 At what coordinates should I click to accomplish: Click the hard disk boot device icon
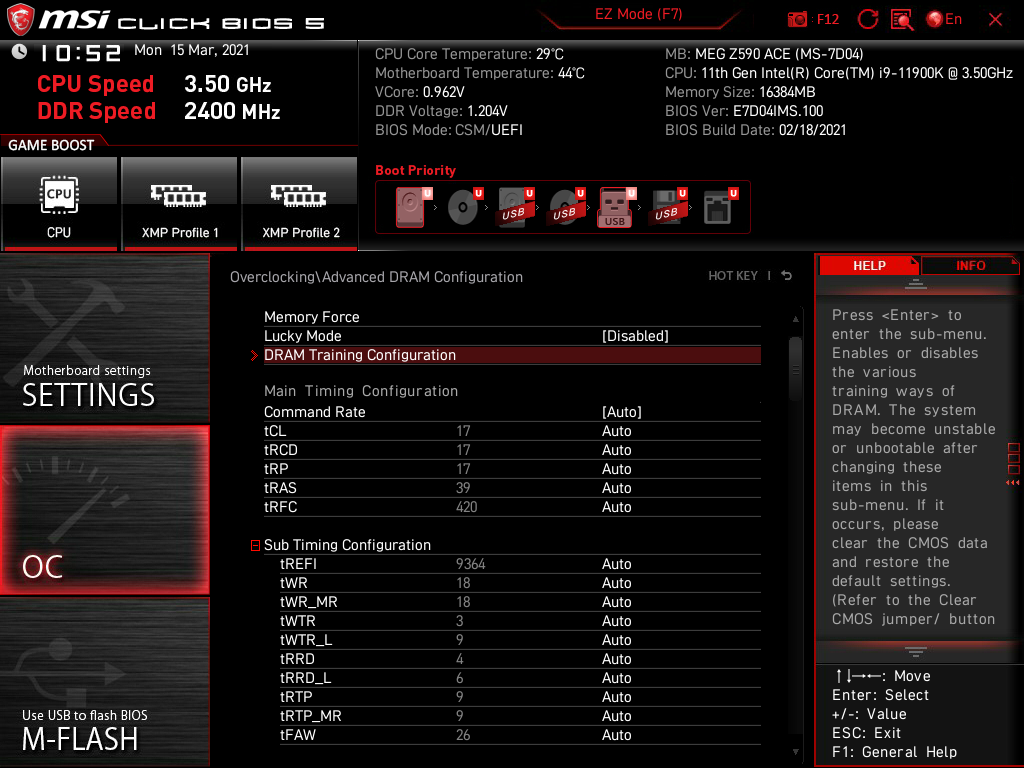point(412,207)
